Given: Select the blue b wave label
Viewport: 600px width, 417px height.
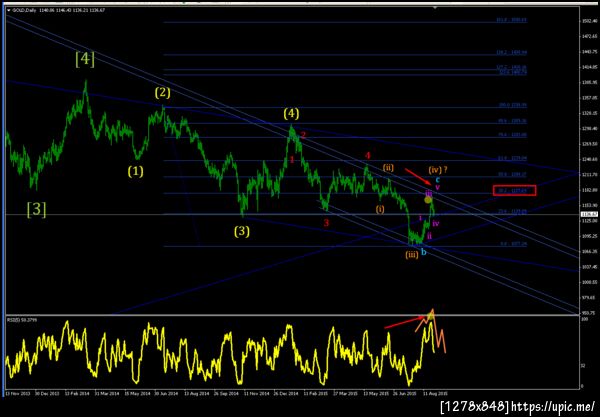Looking at the screenshot, I should 424,252.
